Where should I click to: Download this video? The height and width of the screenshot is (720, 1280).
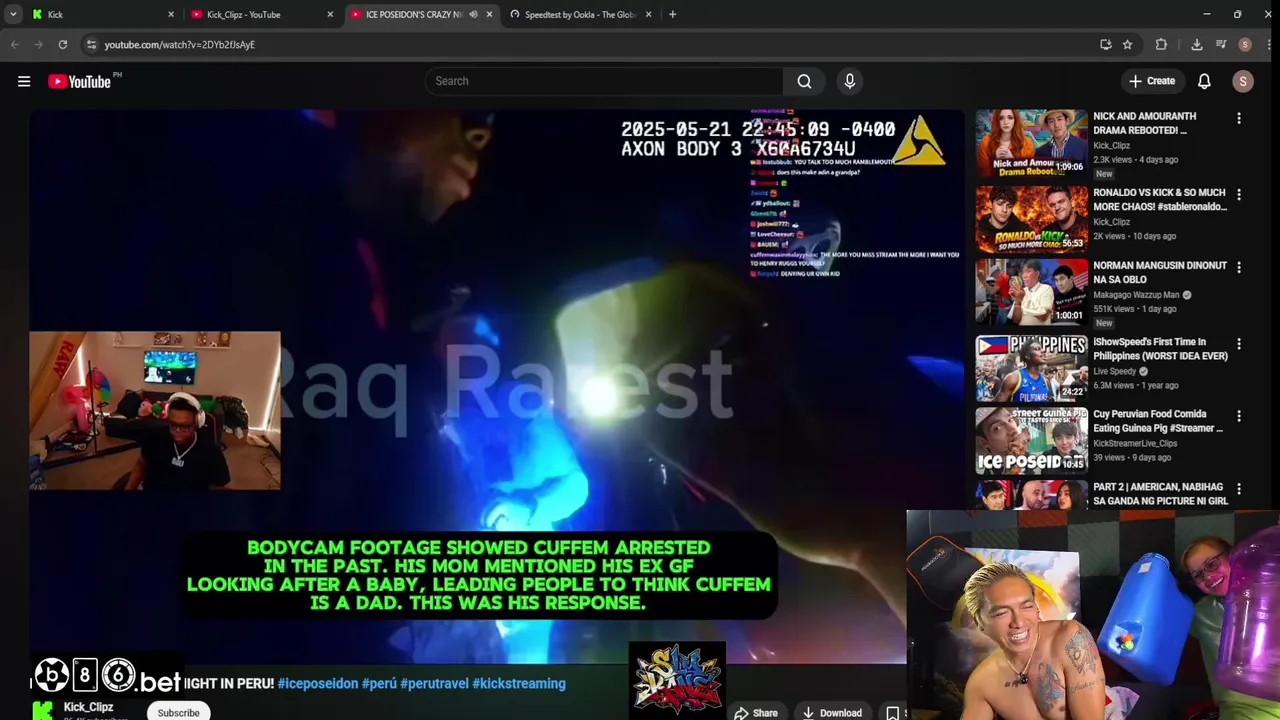pyautogui.click(x=831, y=713)
